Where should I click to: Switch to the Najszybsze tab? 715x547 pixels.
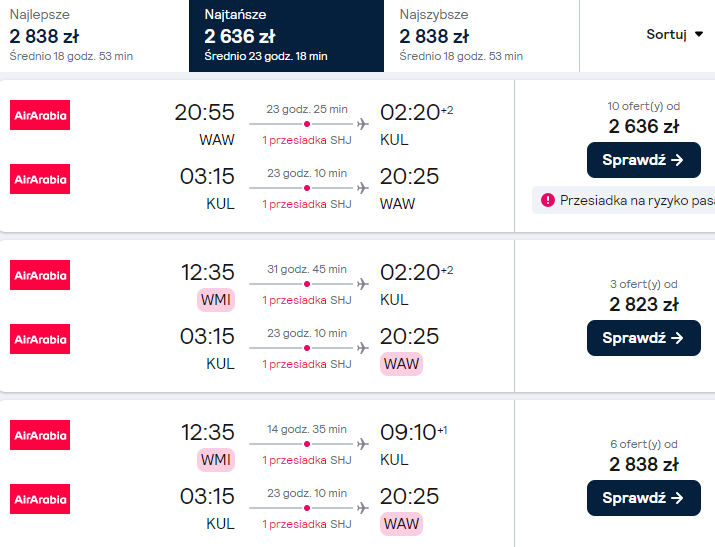point(481,36)
